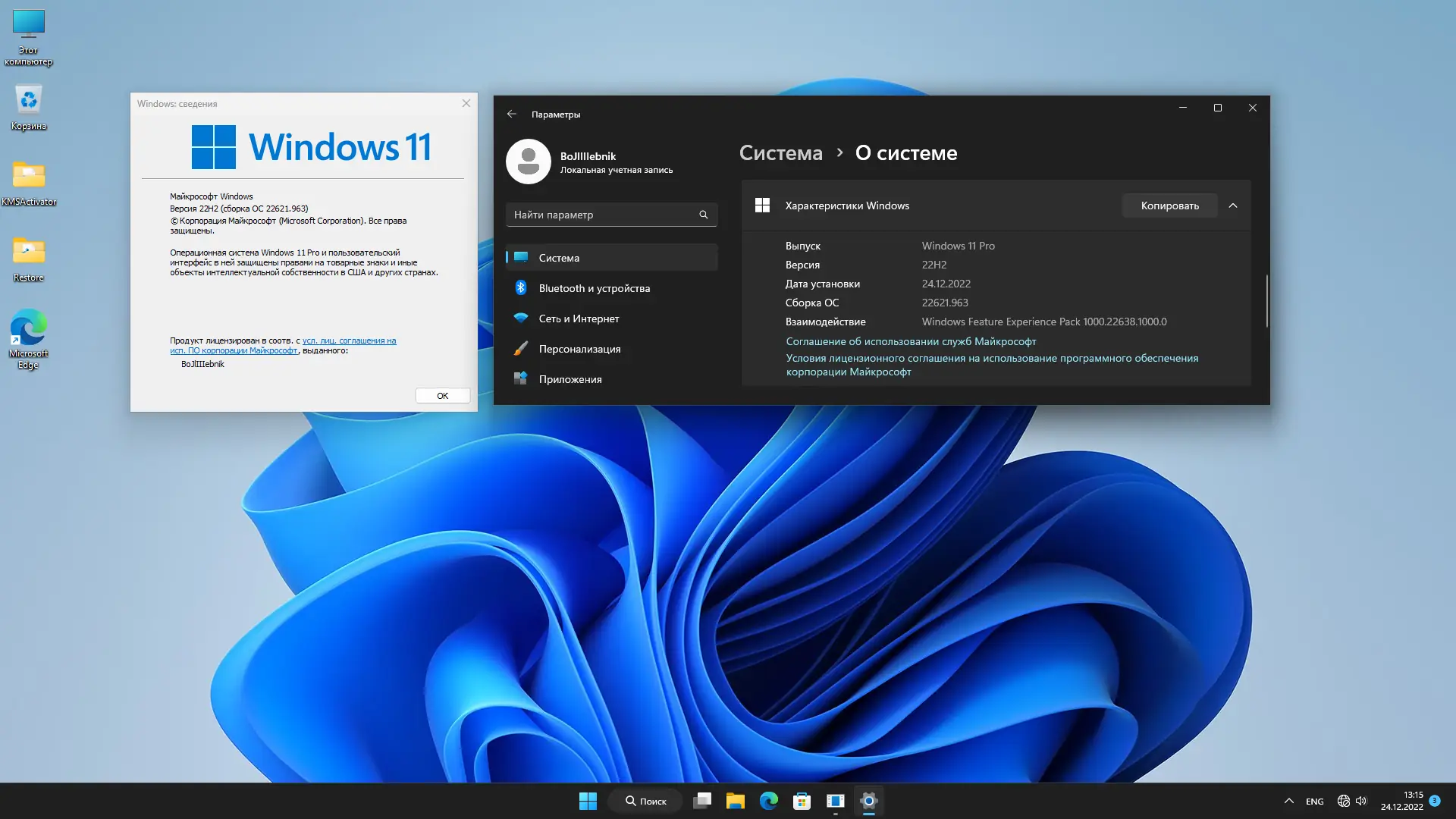
Task: Open the ENG language switcher
Action: (1314, 802)
